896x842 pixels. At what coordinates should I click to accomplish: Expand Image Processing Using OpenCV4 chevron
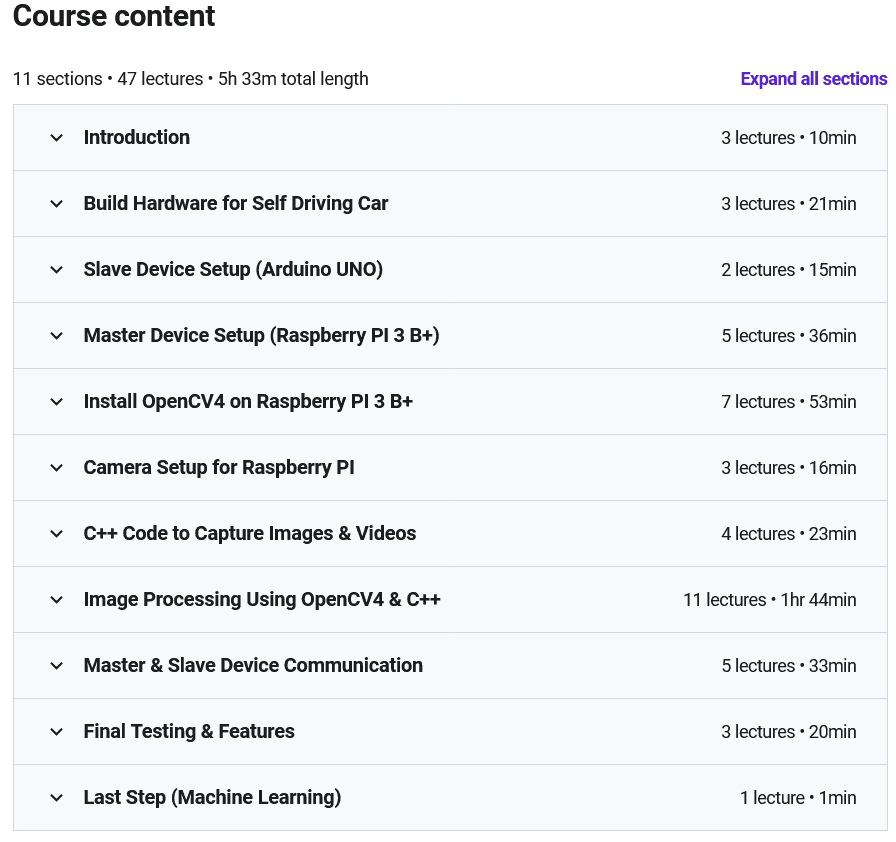pos(56,600)
